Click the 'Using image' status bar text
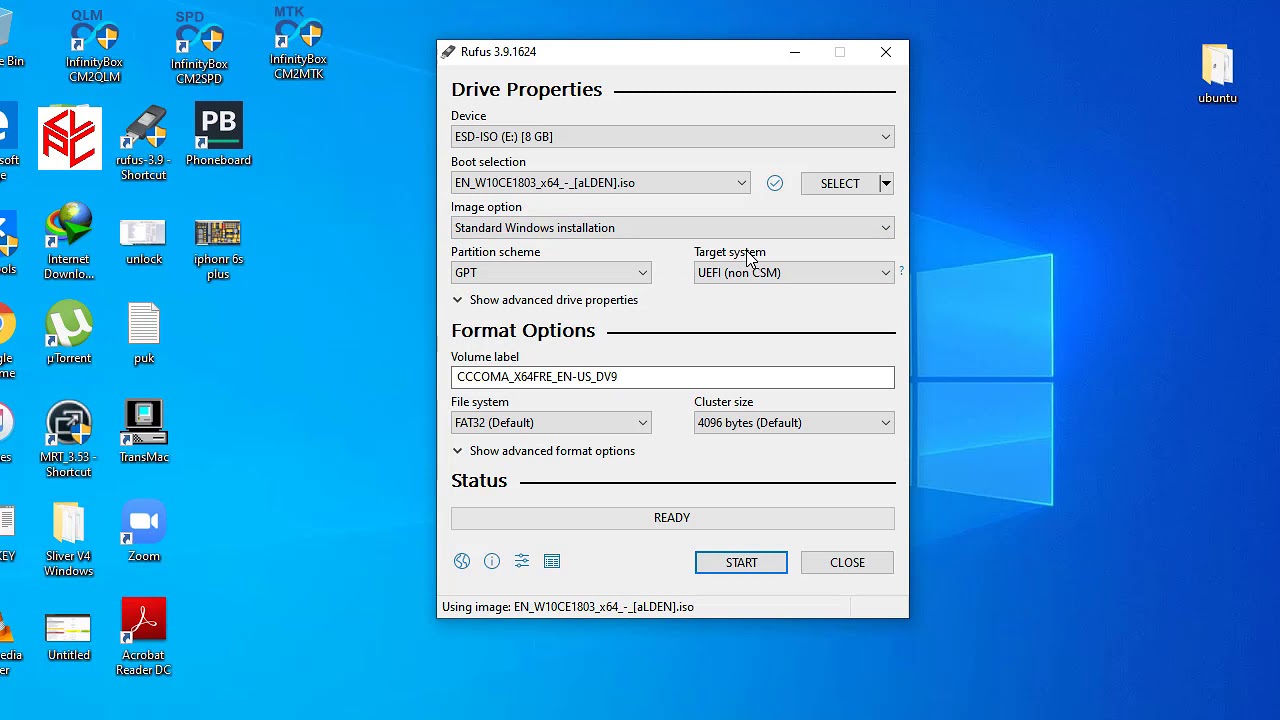The image size is (1280, 720). point(568,607)
